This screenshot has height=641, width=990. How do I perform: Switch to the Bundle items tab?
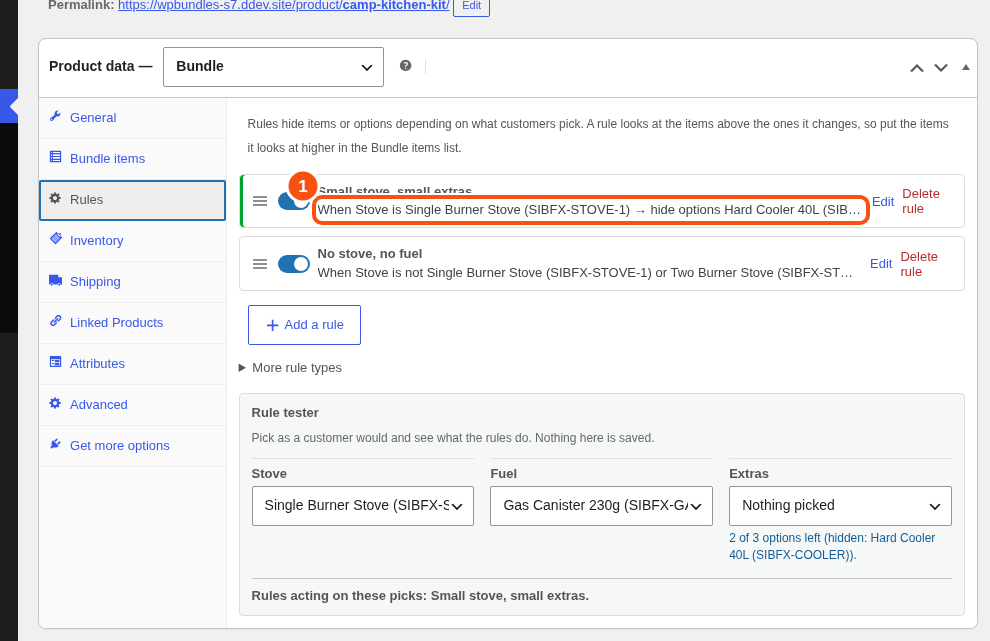pyautogui.click(x=133, y=159)
